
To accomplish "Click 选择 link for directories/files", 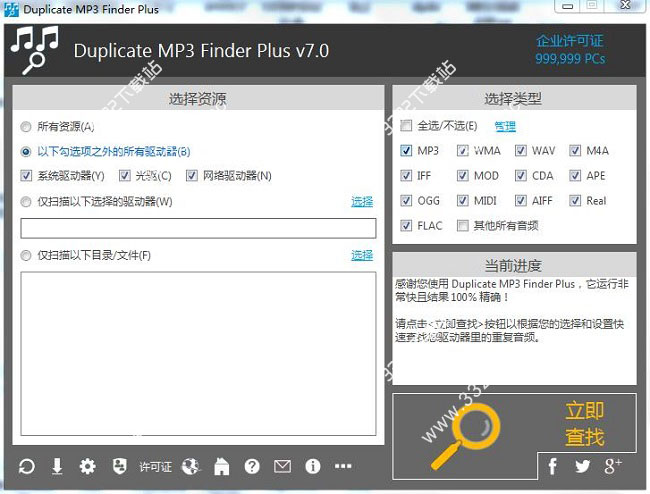I will click(x=362, y=255).
